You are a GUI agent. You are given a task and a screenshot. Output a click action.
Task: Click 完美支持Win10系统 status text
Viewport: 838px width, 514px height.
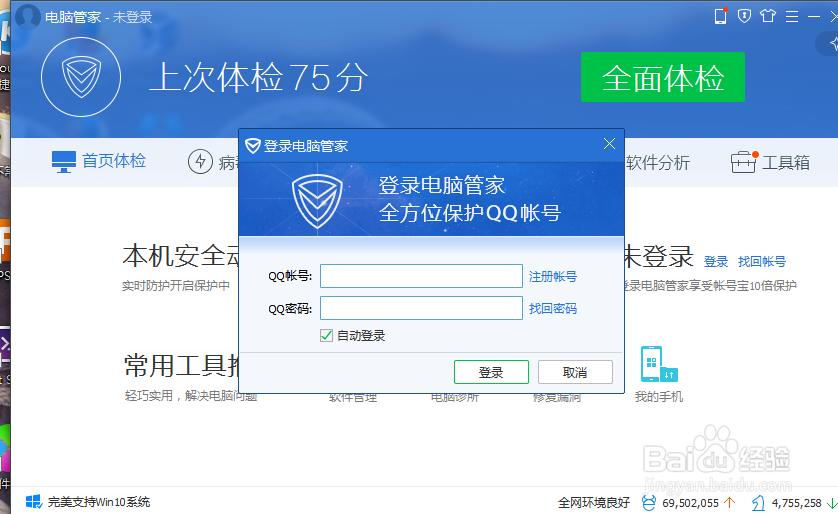pyautogui.click(x=99, y=502)
